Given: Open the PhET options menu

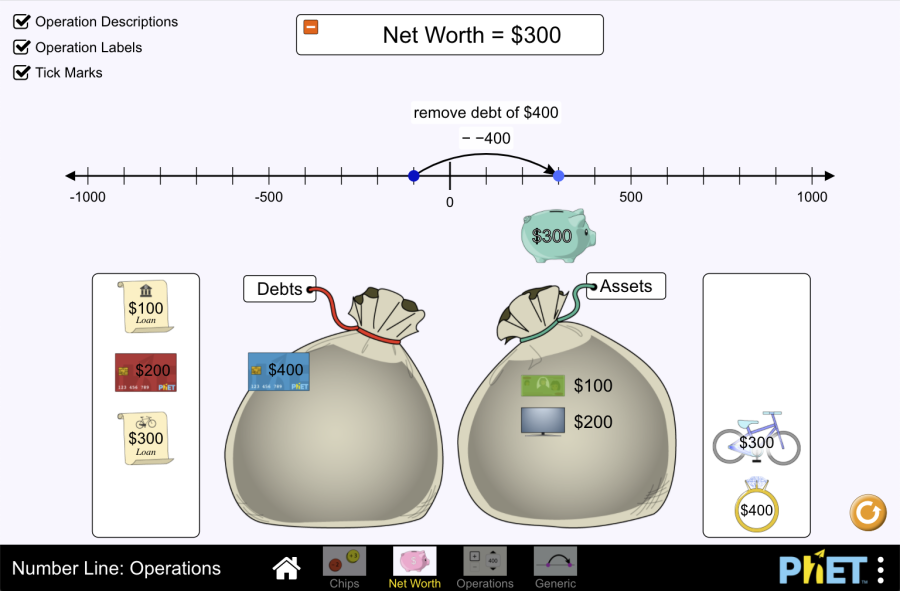Looking at the screenshot, I should 880,568.
